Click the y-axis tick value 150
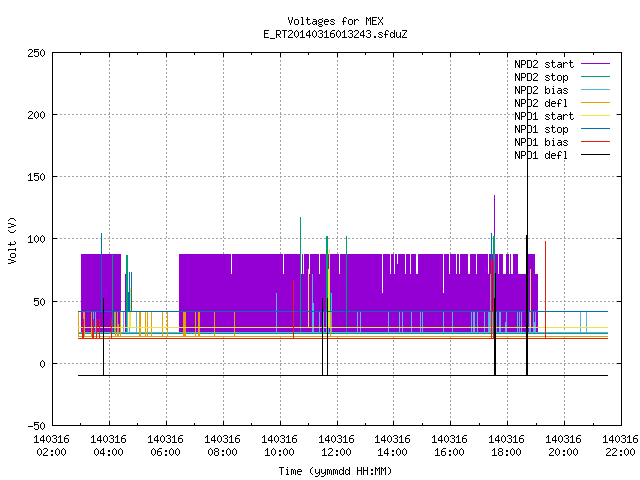The height and width of the screenshot is (480, 640). pos(36,177)
